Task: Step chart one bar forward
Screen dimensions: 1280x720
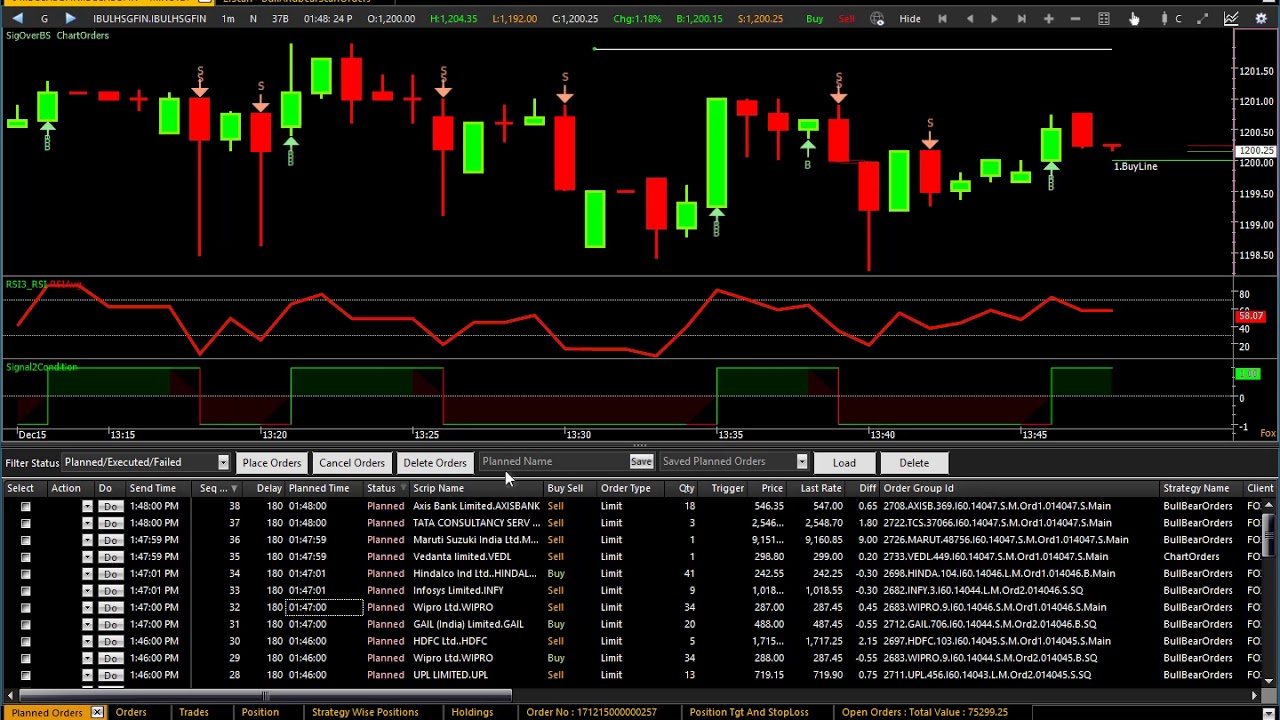Action: pos(994,19)
